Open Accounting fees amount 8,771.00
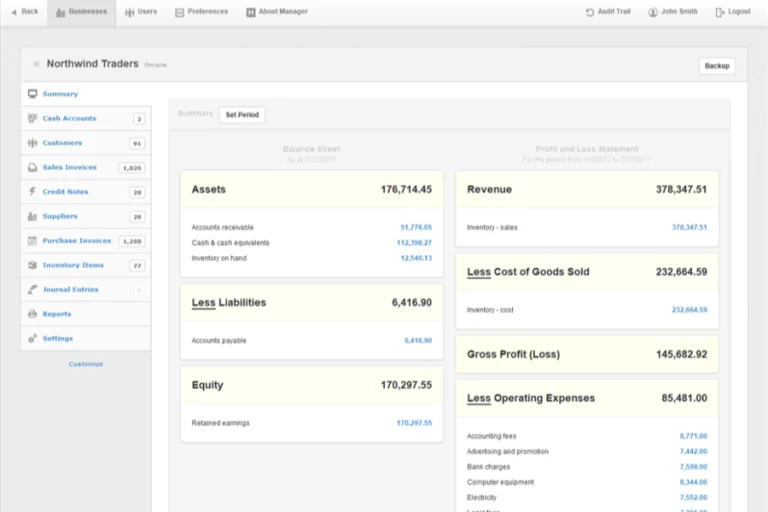The image size is (768, 512). 693,436
